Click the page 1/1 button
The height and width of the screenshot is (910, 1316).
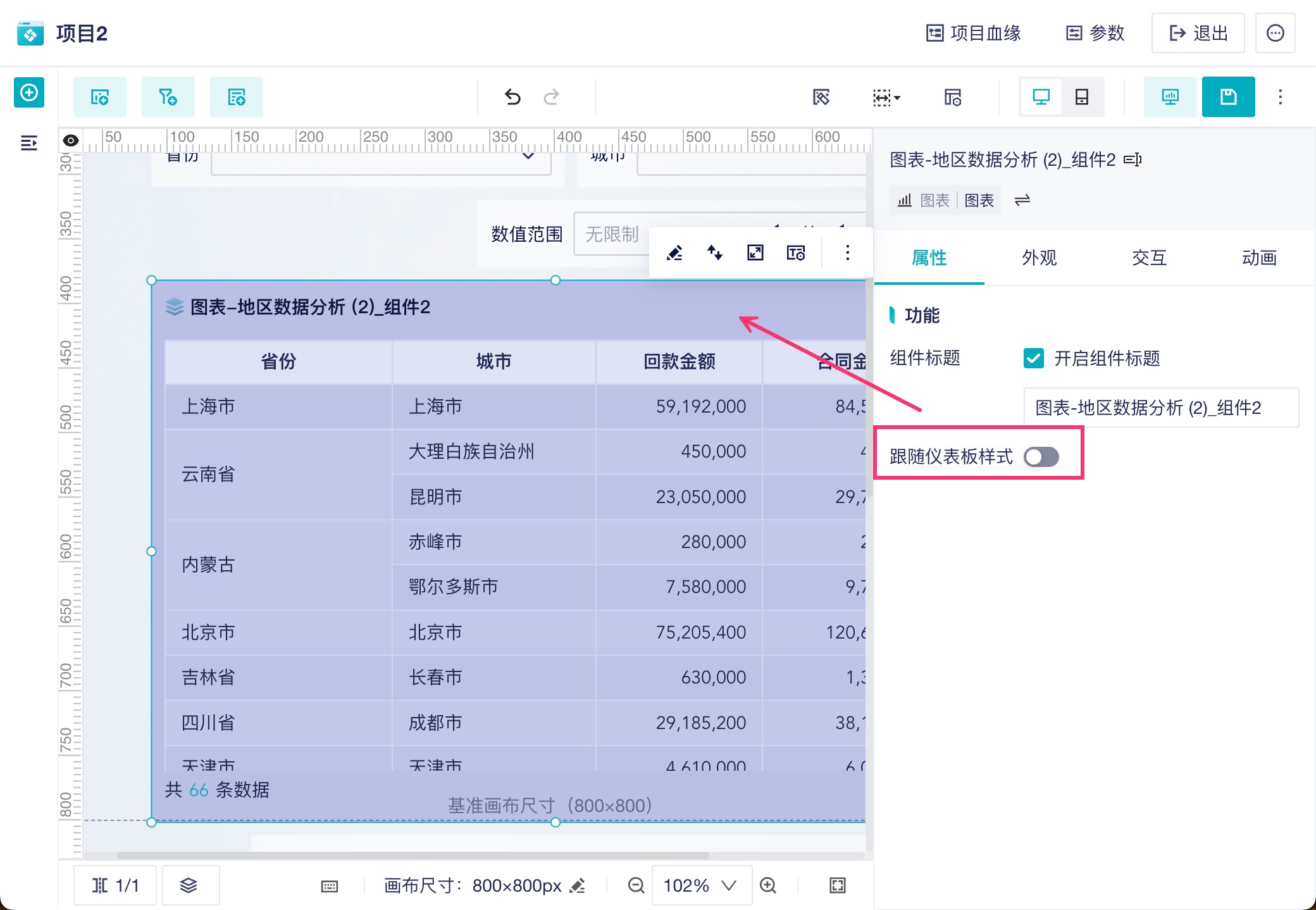click(115, 885)
